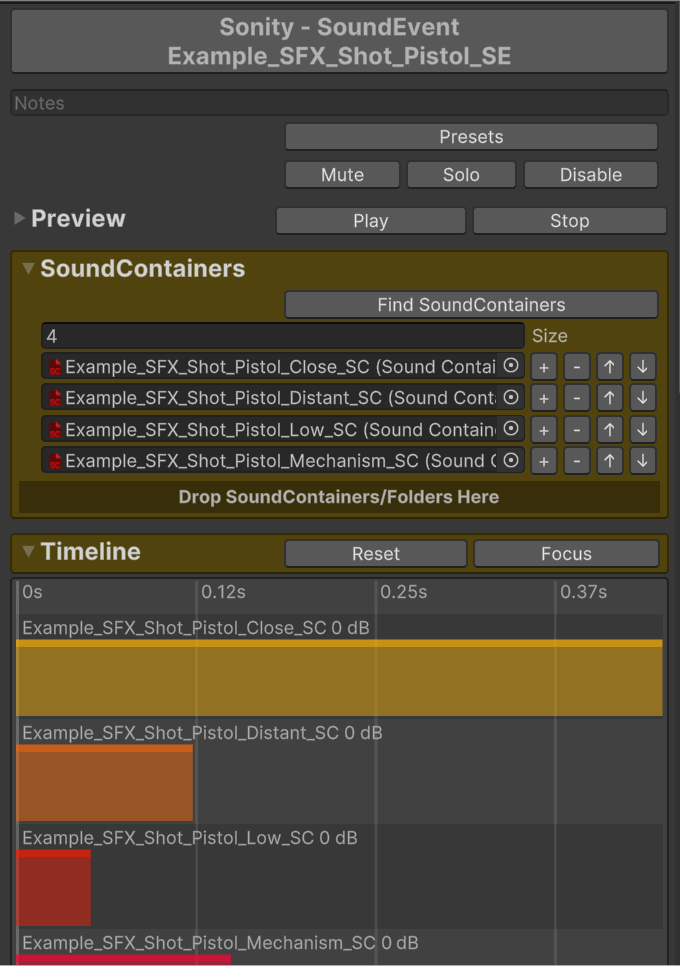
Task: Select the orange Pistol_Distant_SC timeline clip
Action: tap(105, 785)
